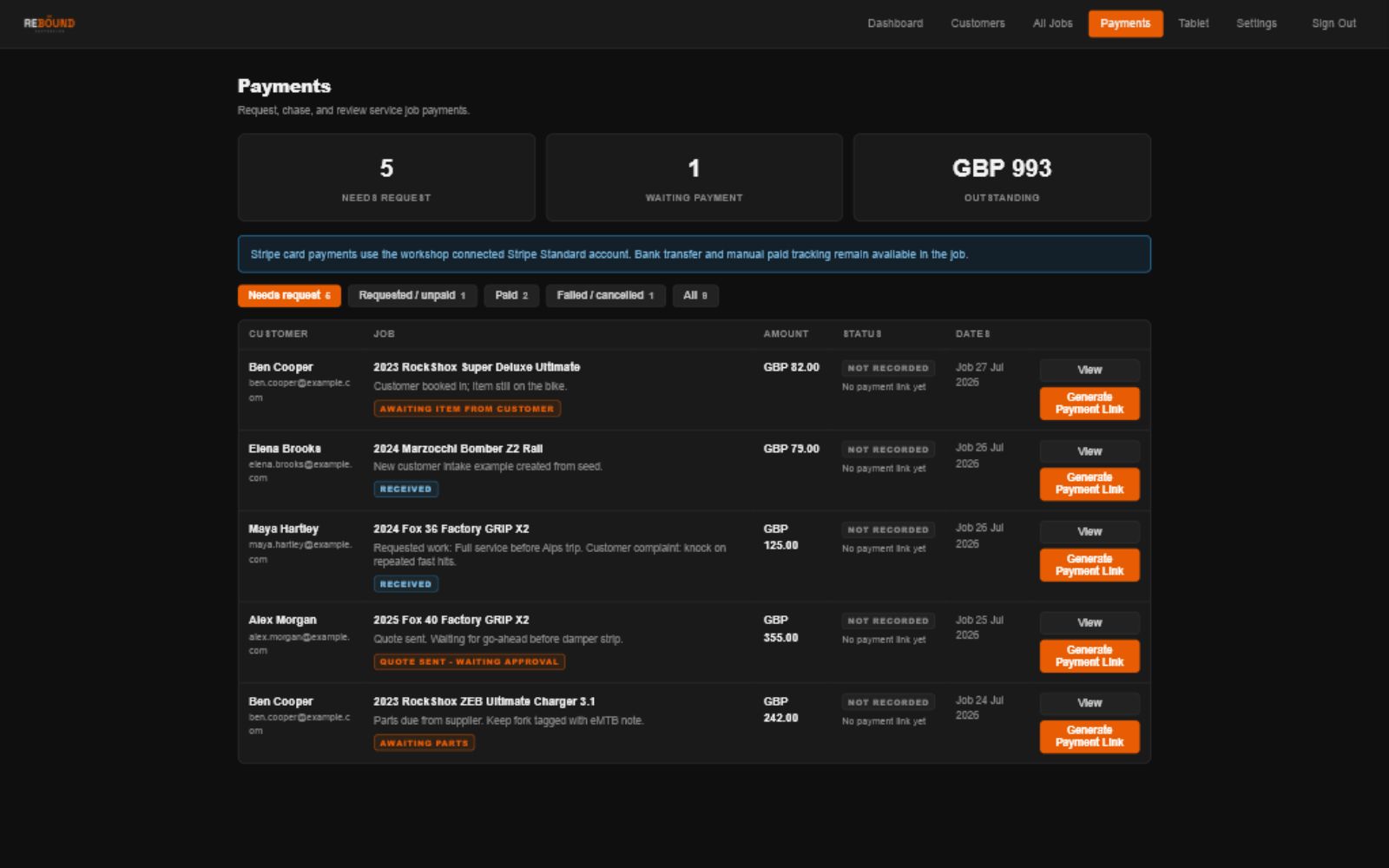Generate payment link for Alex Morgan
This screenshot has height=868, width=1389.
pyautogui.click(x=1089, y=656)
